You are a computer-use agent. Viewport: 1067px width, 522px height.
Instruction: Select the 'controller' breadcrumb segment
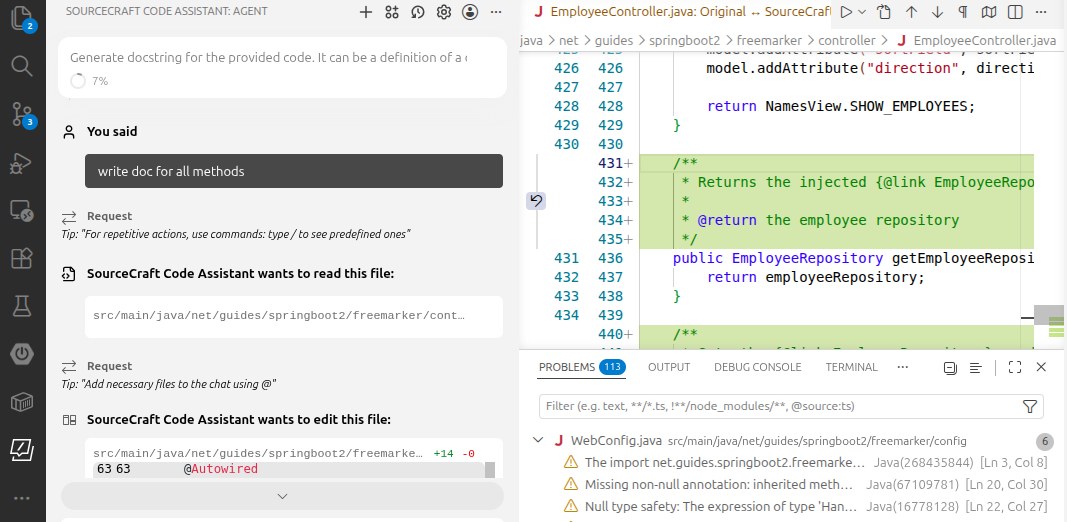pyautogui.click(x=847, y=40)
